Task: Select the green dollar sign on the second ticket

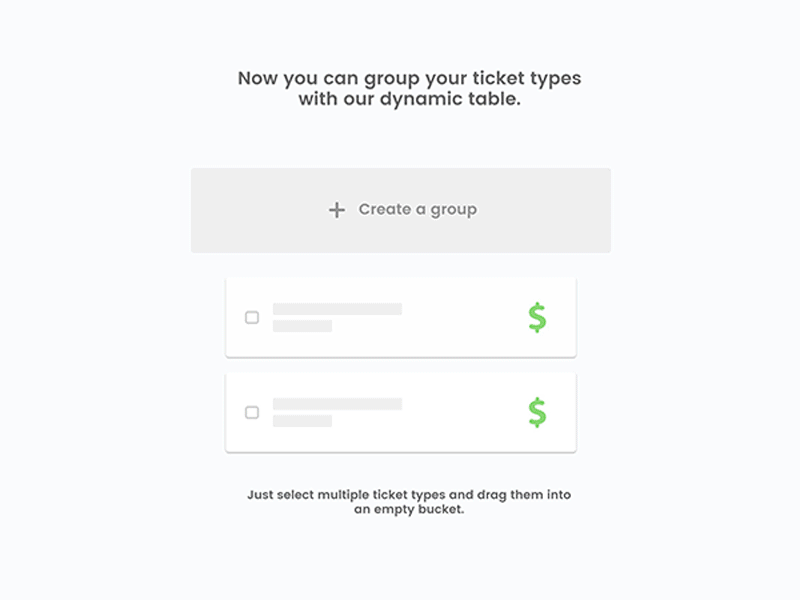Action: (537, 412)
